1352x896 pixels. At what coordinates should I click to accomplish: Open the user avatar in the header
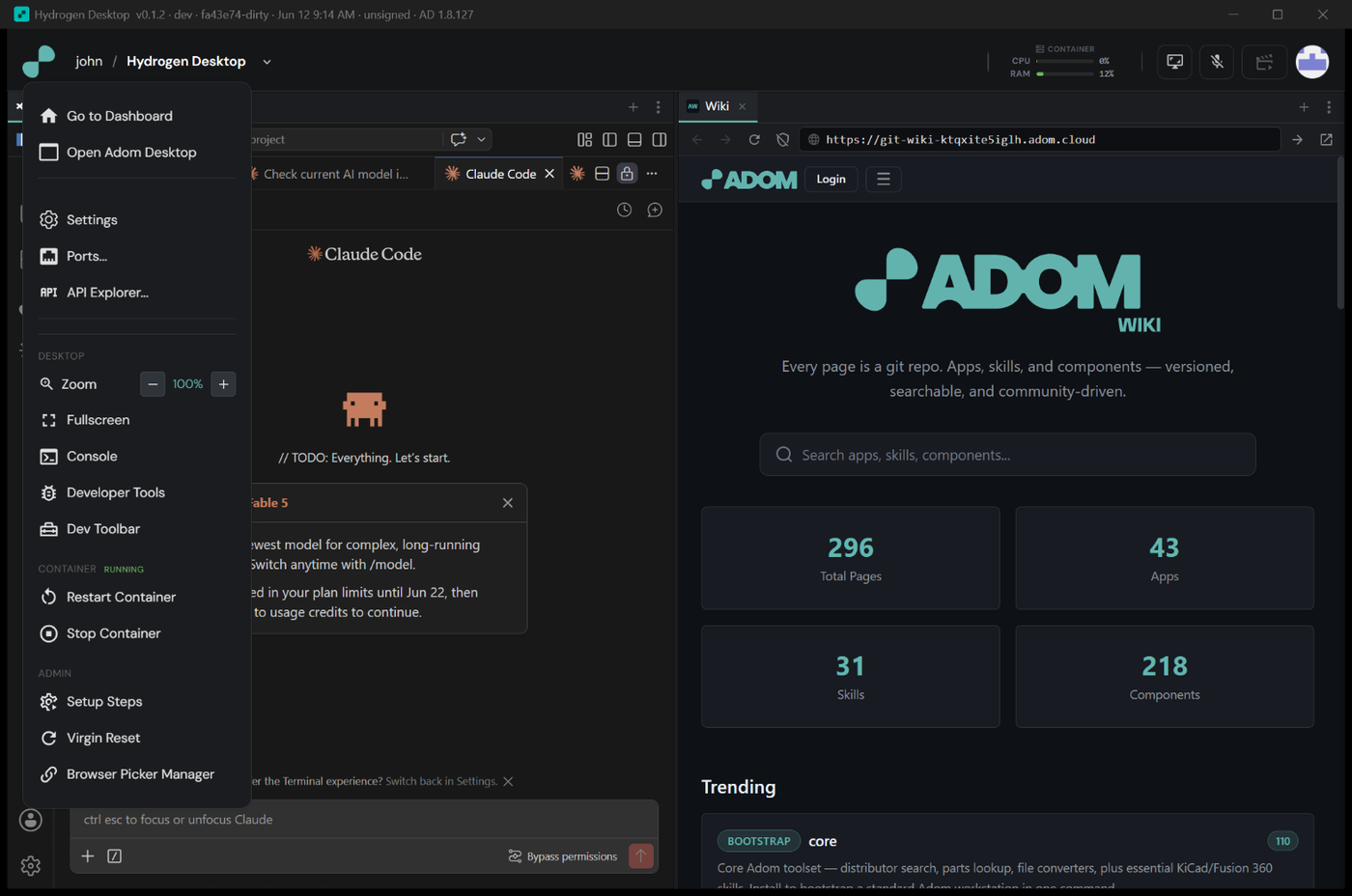coord(1312,62)
